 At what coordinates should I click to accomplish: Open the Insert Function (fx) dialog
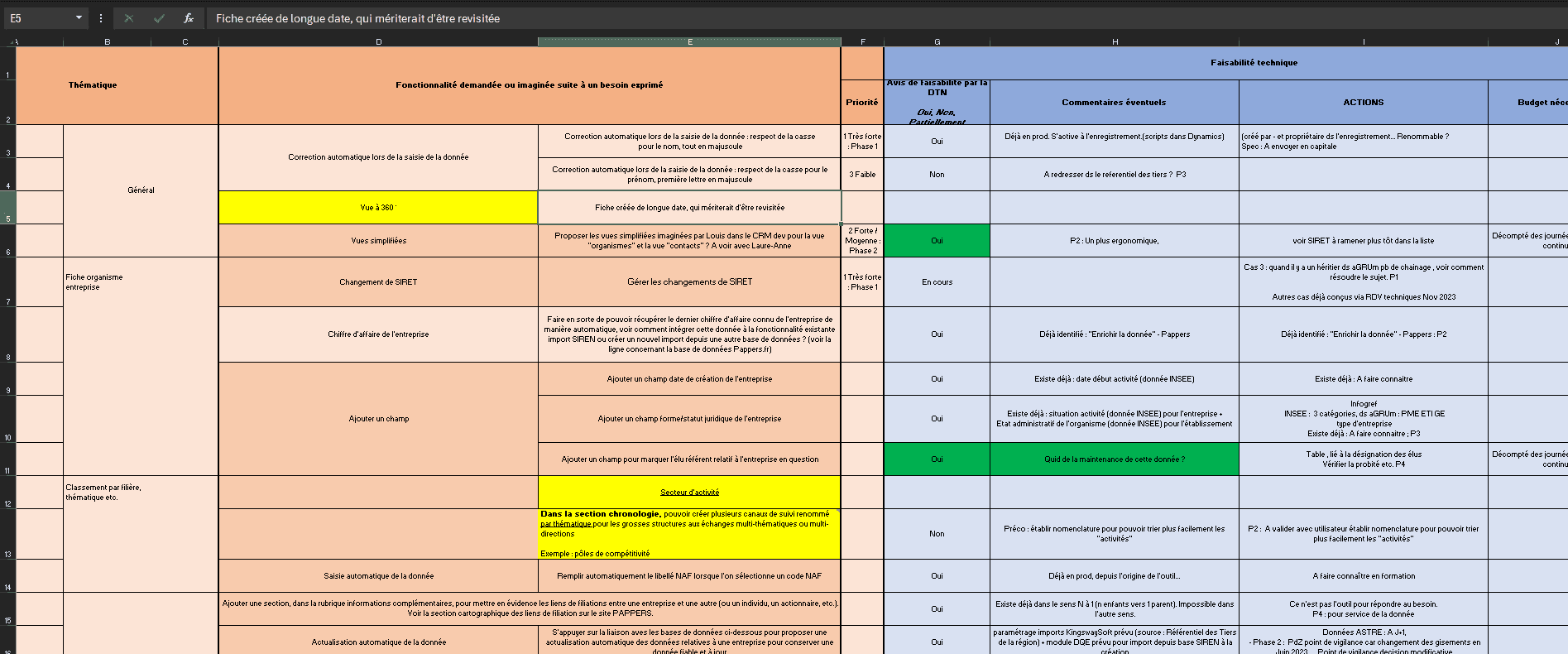pyautogui.click(x=189, y=18)
